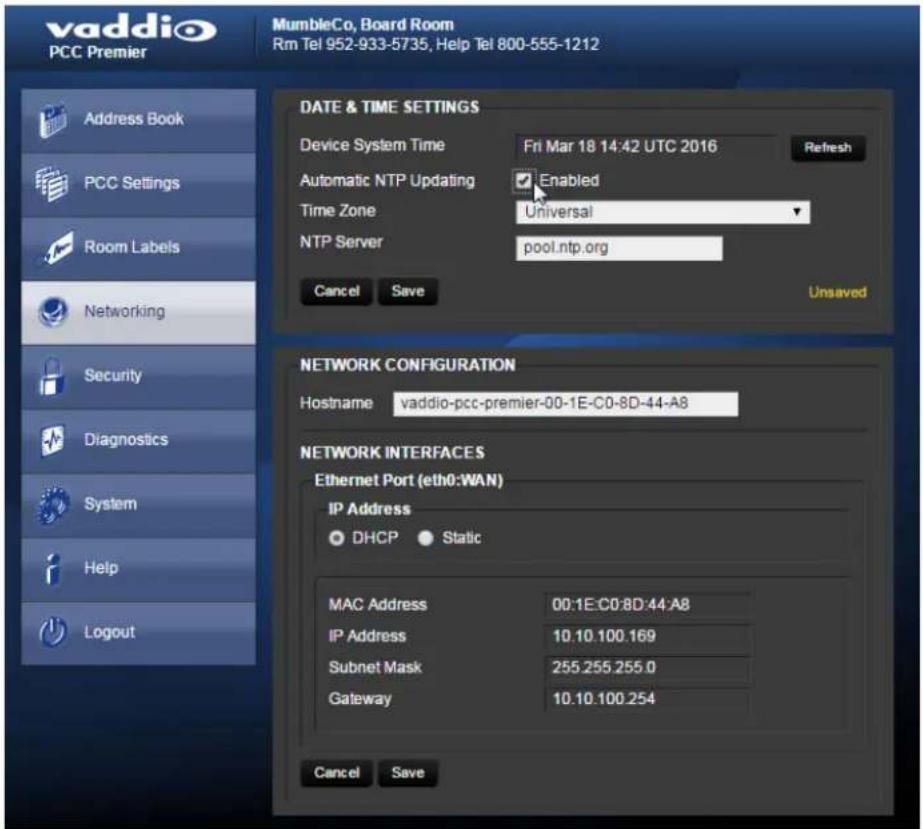The image size is (923, 829).
Task: Click the Hostname label
Action: [x=336, y=403]
